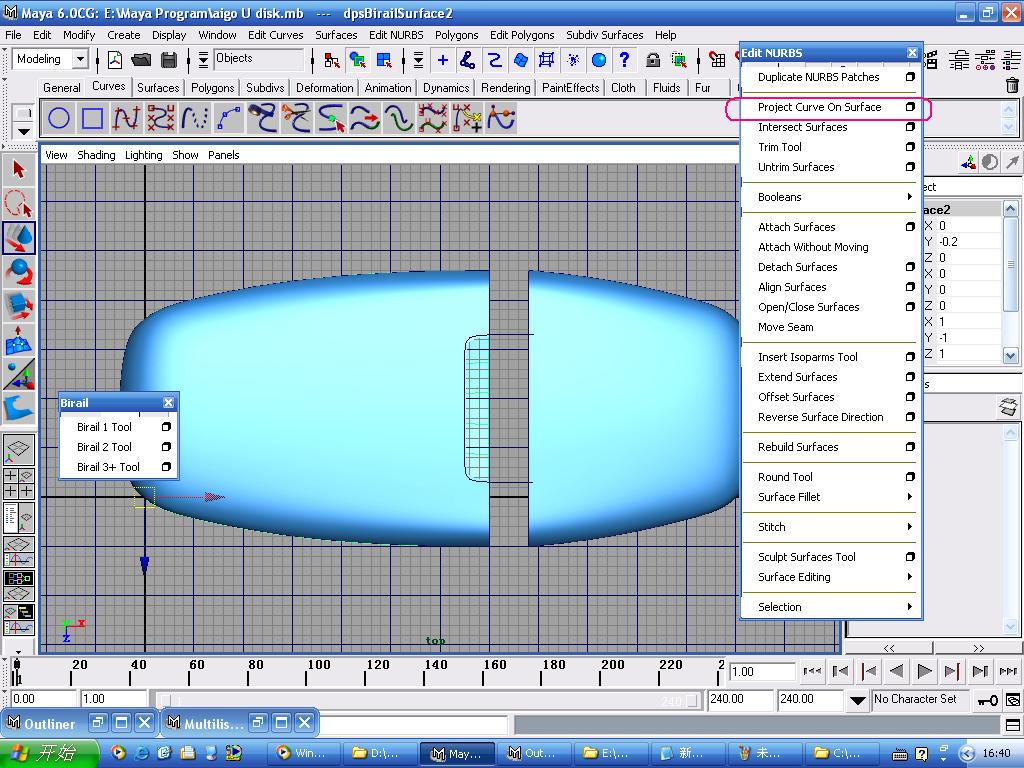The width and height of the screenshot is (1024, 768).
Task: Switch to the Deformation shelf tab
Action: (325, 88)
